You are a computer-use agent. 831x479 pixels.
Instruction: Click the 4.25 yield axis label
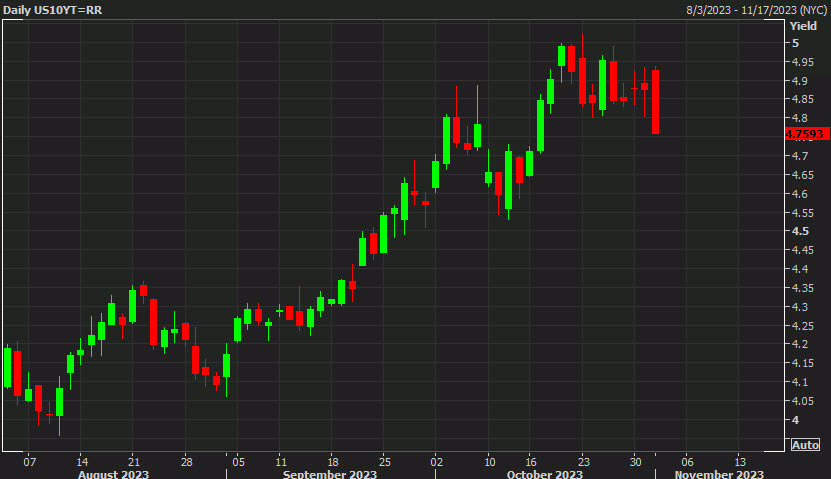(x=802, y=326)
